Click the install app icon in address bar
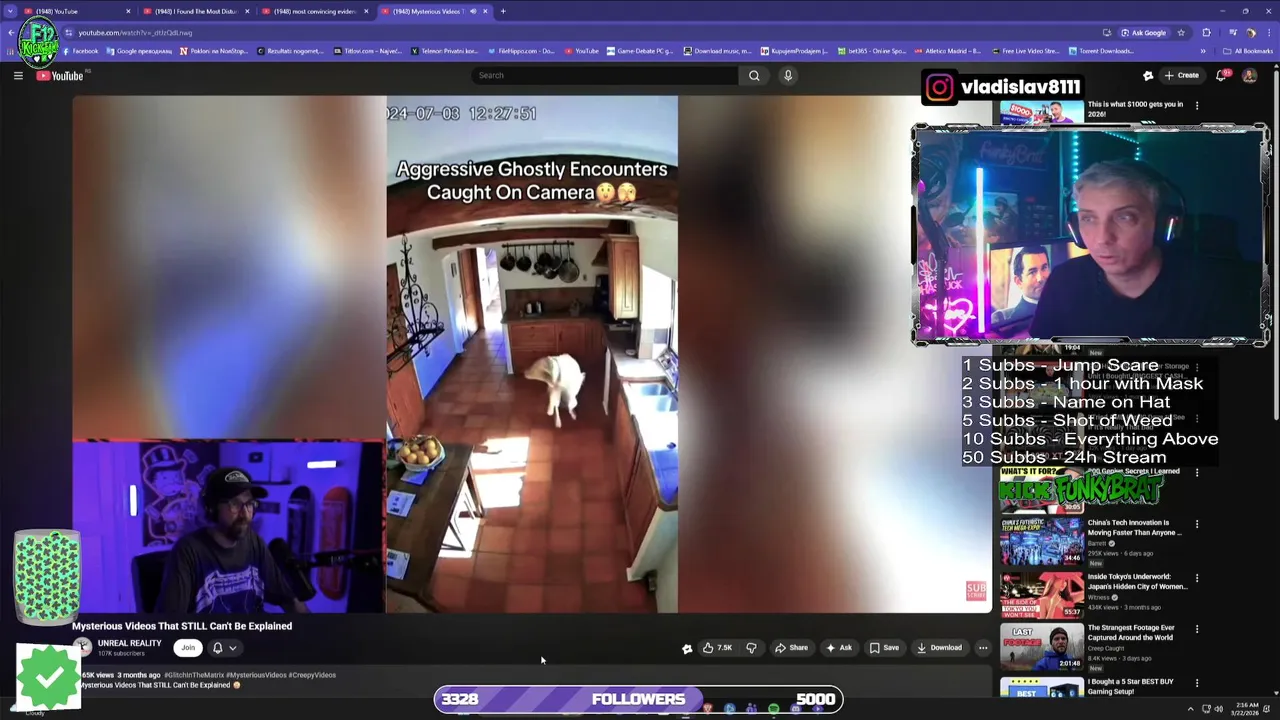The image size is (1280, 720). coord(1106,32)
